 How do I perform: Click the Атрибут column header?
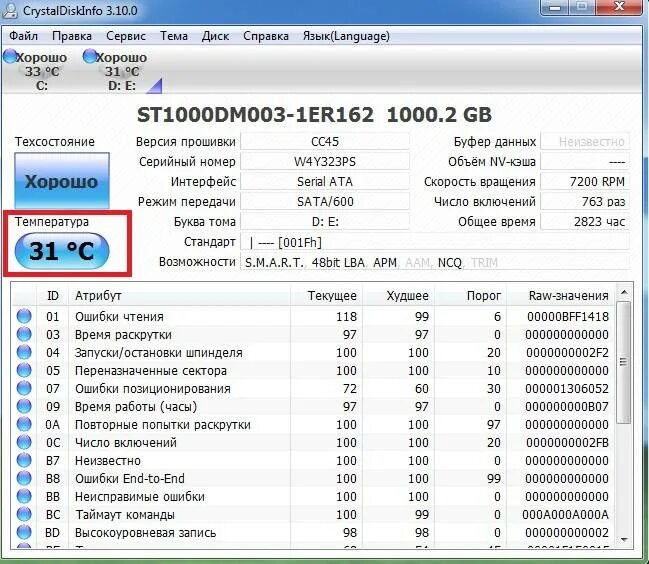[179, 296]
